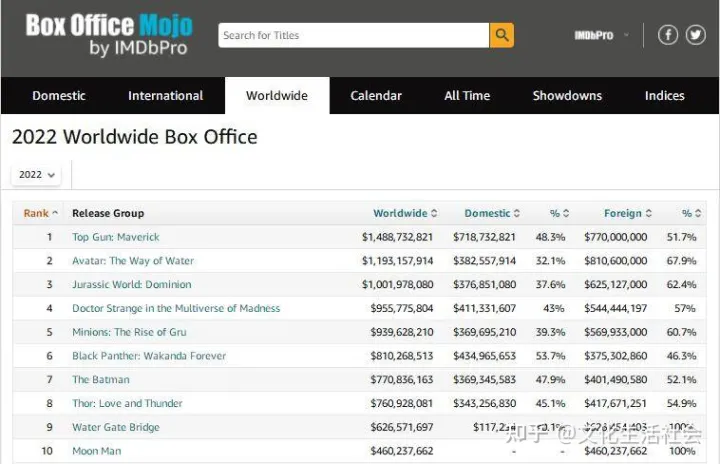Open the Facebook icon link
The image size is (720, 464).
667,35
